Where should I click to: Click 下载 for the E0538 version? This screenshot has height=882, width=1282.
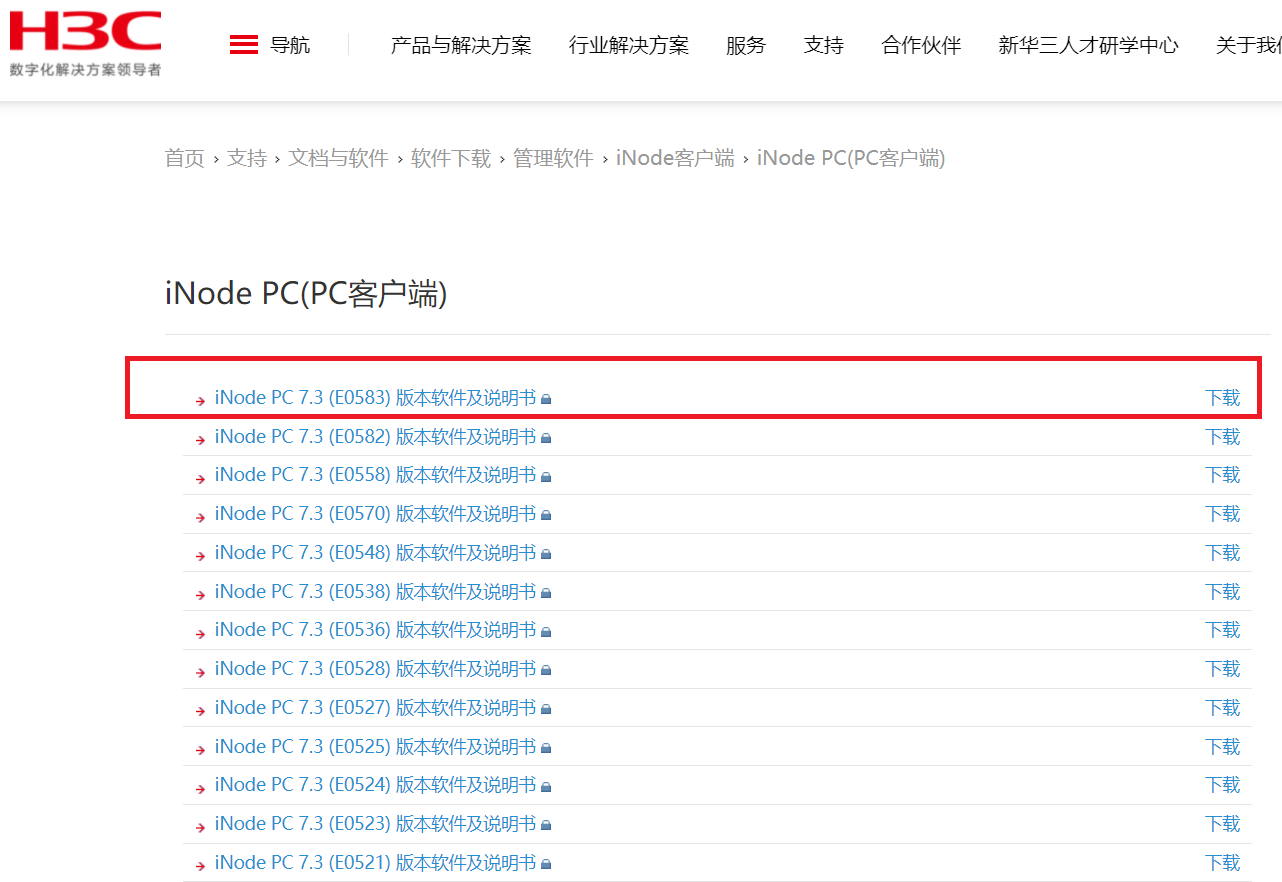click(1223, 592)
